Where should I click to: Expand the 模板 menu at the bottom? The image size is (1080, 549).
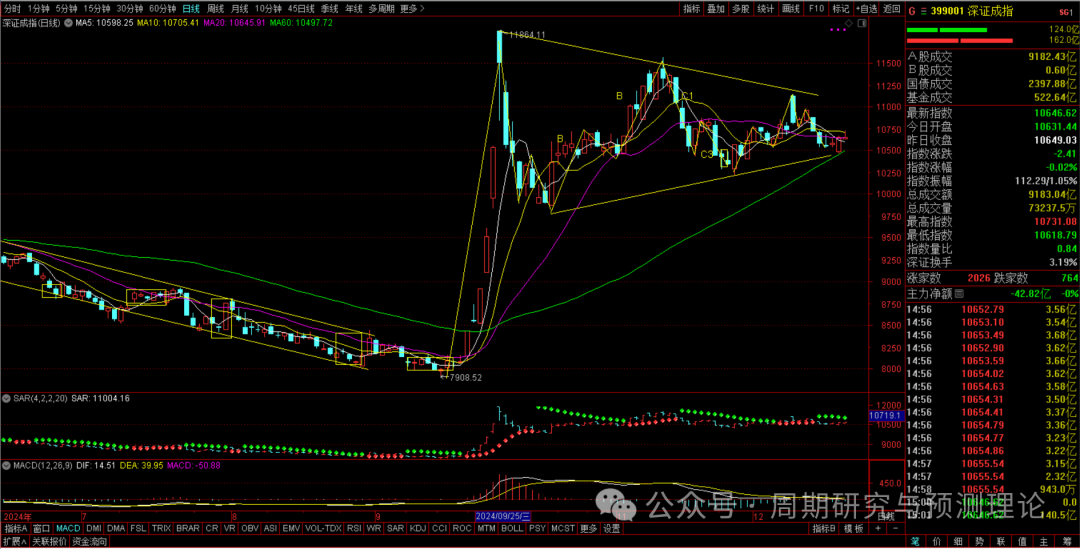click(x=854, y=528)
